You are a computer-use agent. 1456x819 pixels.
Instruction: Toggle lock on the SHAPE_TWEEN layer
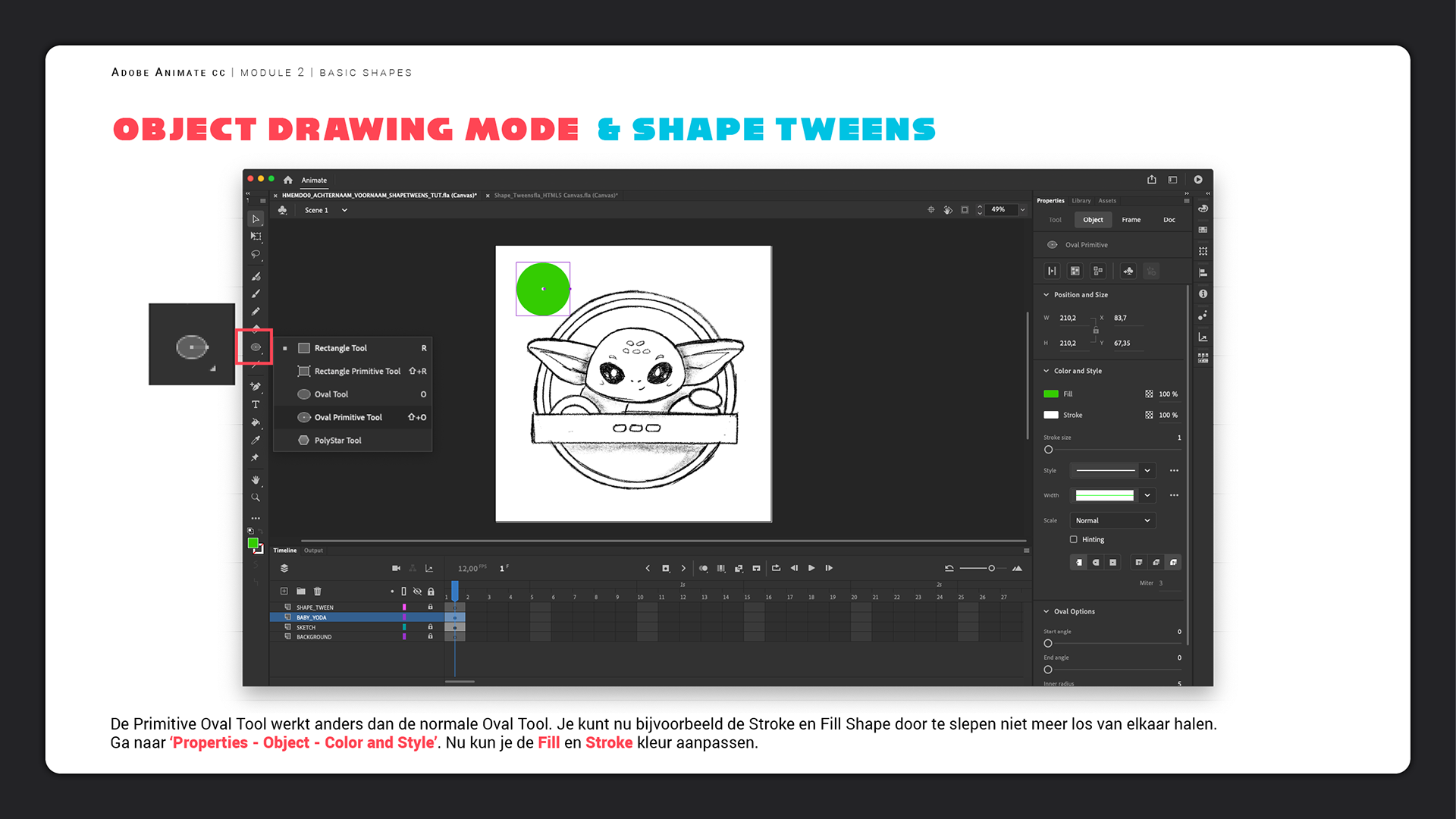tap(430, 607)
